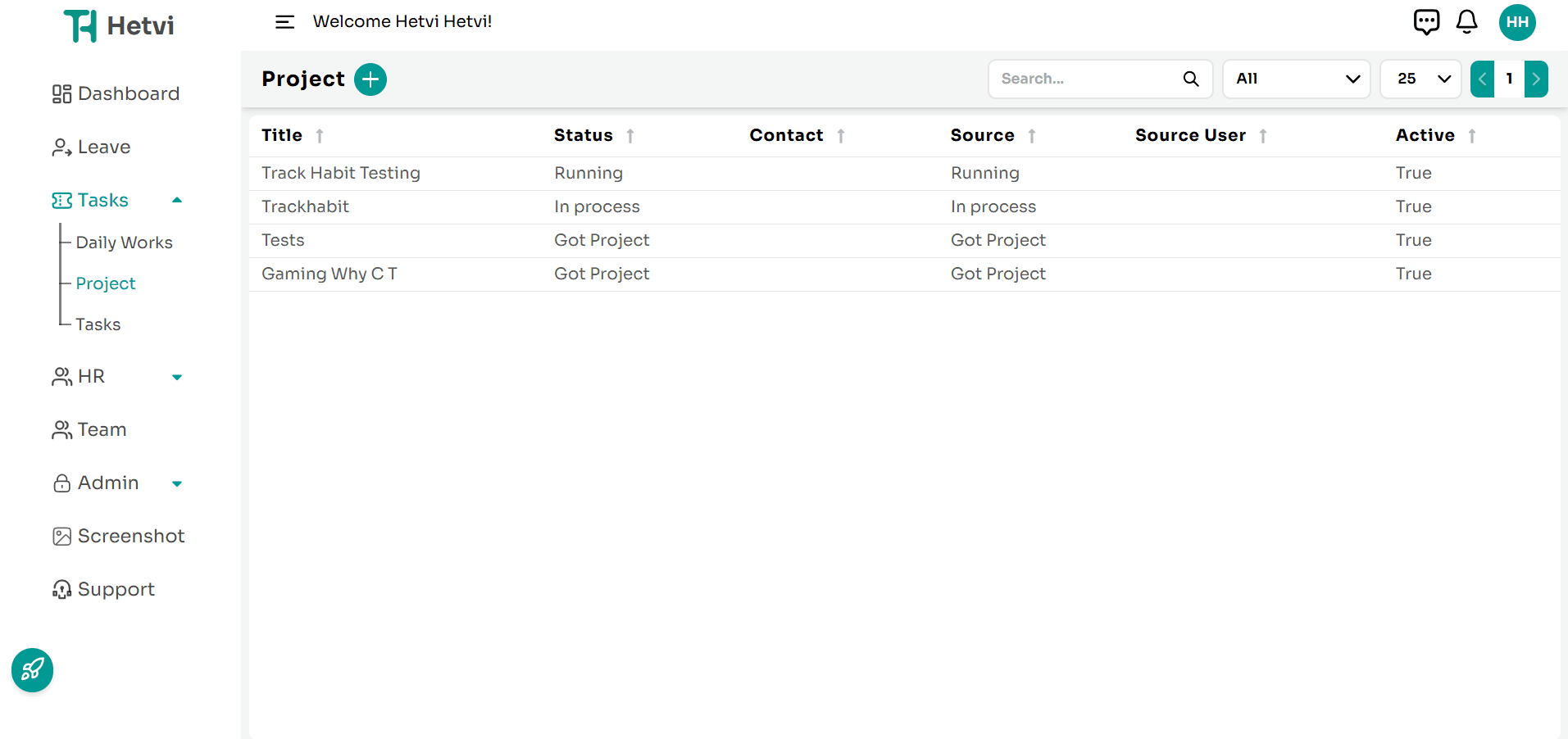Screen dimensions: 1568x739
Task: Open the Track Habit Testing project row
Action: [x=904, y=174]
